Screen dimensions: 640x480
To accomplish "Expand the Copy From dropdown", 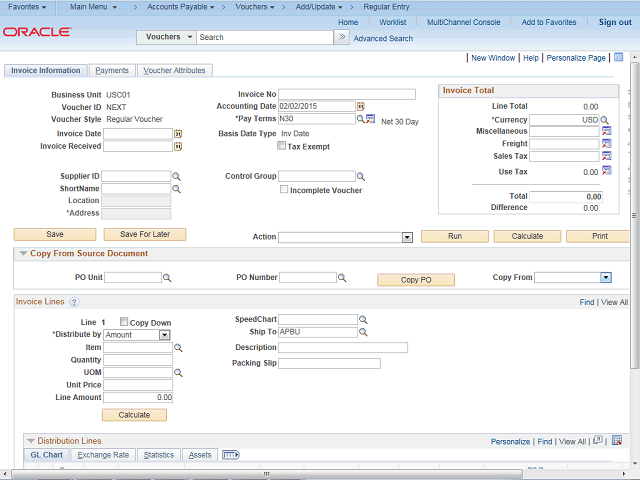I will (605, 277).
